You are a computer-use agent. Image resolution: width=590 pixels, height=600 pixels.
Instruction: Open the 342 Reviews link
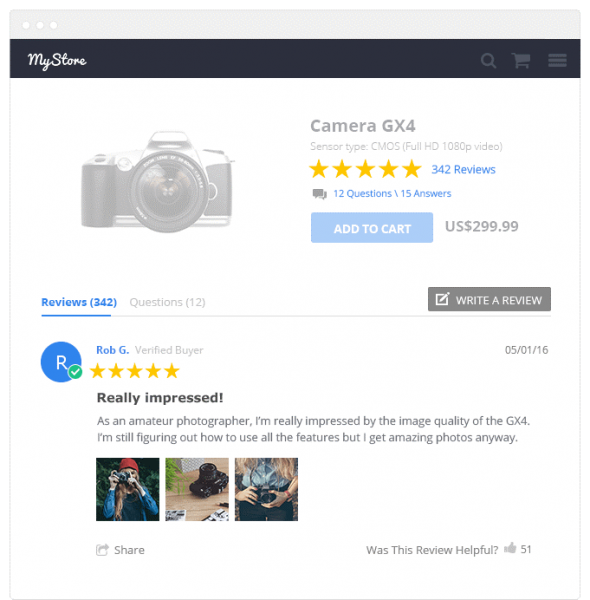click(463, 170)
